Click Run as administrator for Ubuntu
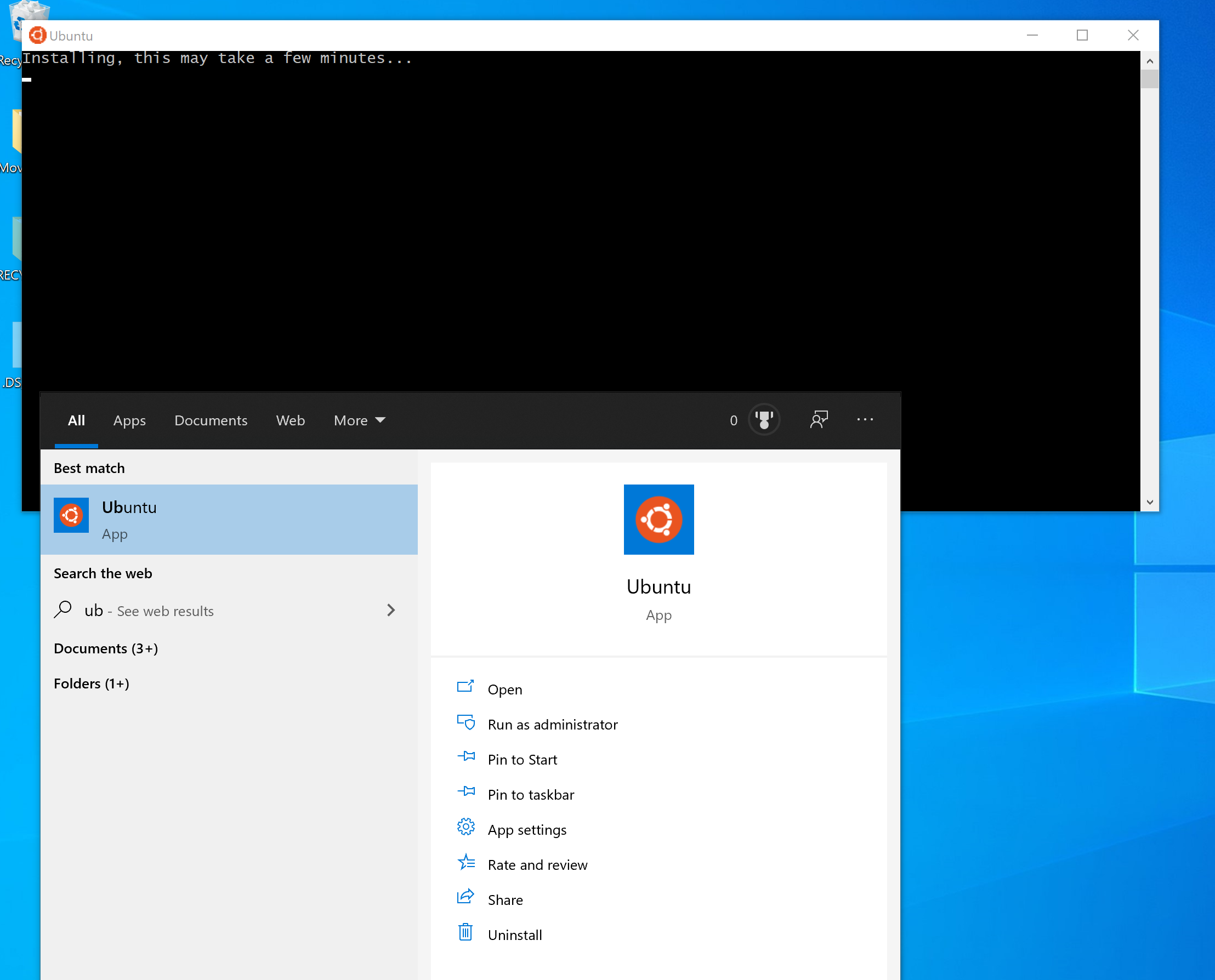 (x=553, y=723)
